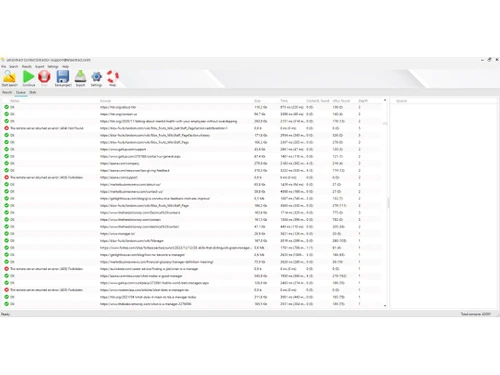Sort by the Depth column header
Screen dimensions: 500x375
coord(363,101)
